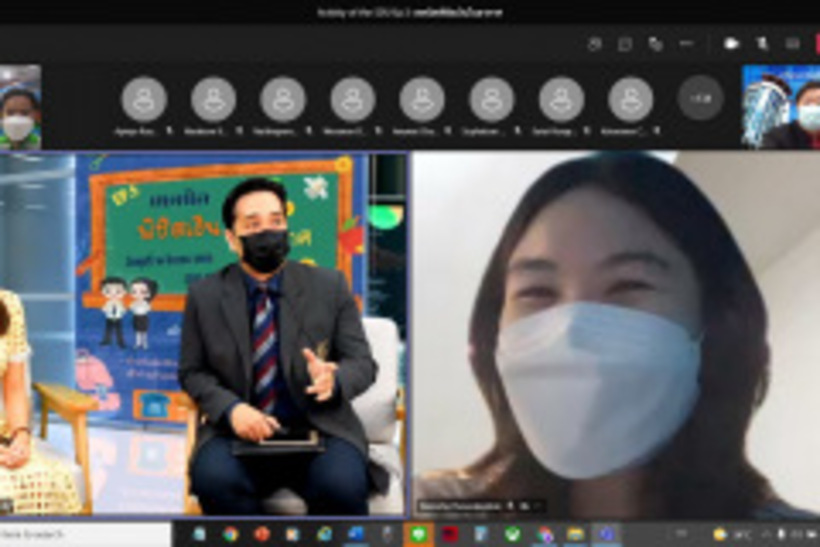Select the first participant avatar in the strip
The height and width of the screenshot is (547, 820).
click(144, 99)
